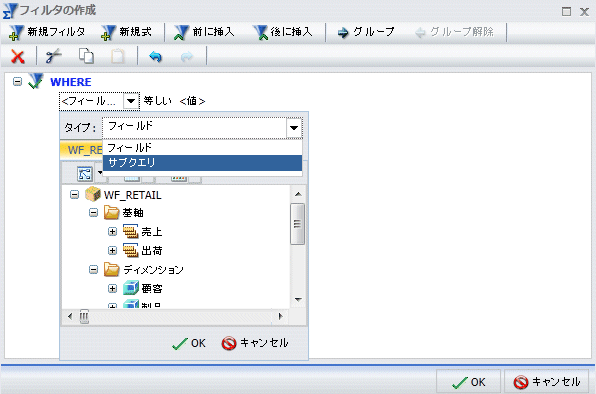This screenshot has width=596, height=394.
Task: Click the redo arrow icon
Action: coord(187,57)
